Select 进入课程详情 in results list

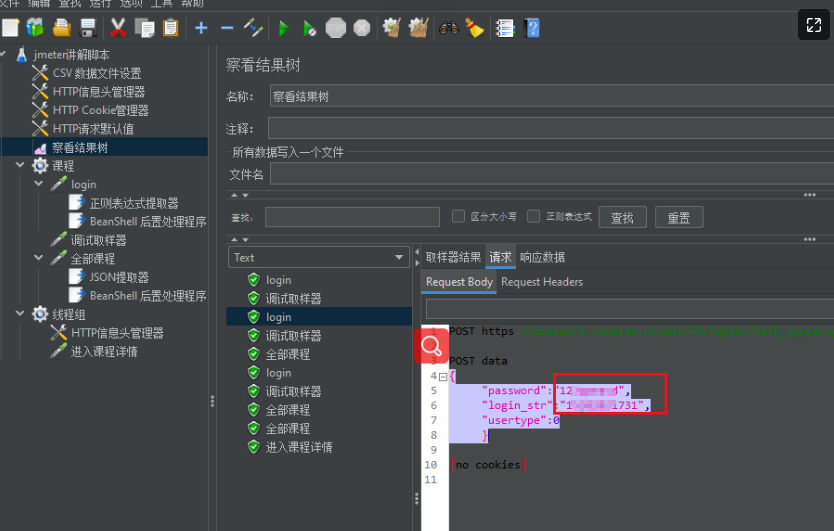click(x=299, y=447)
